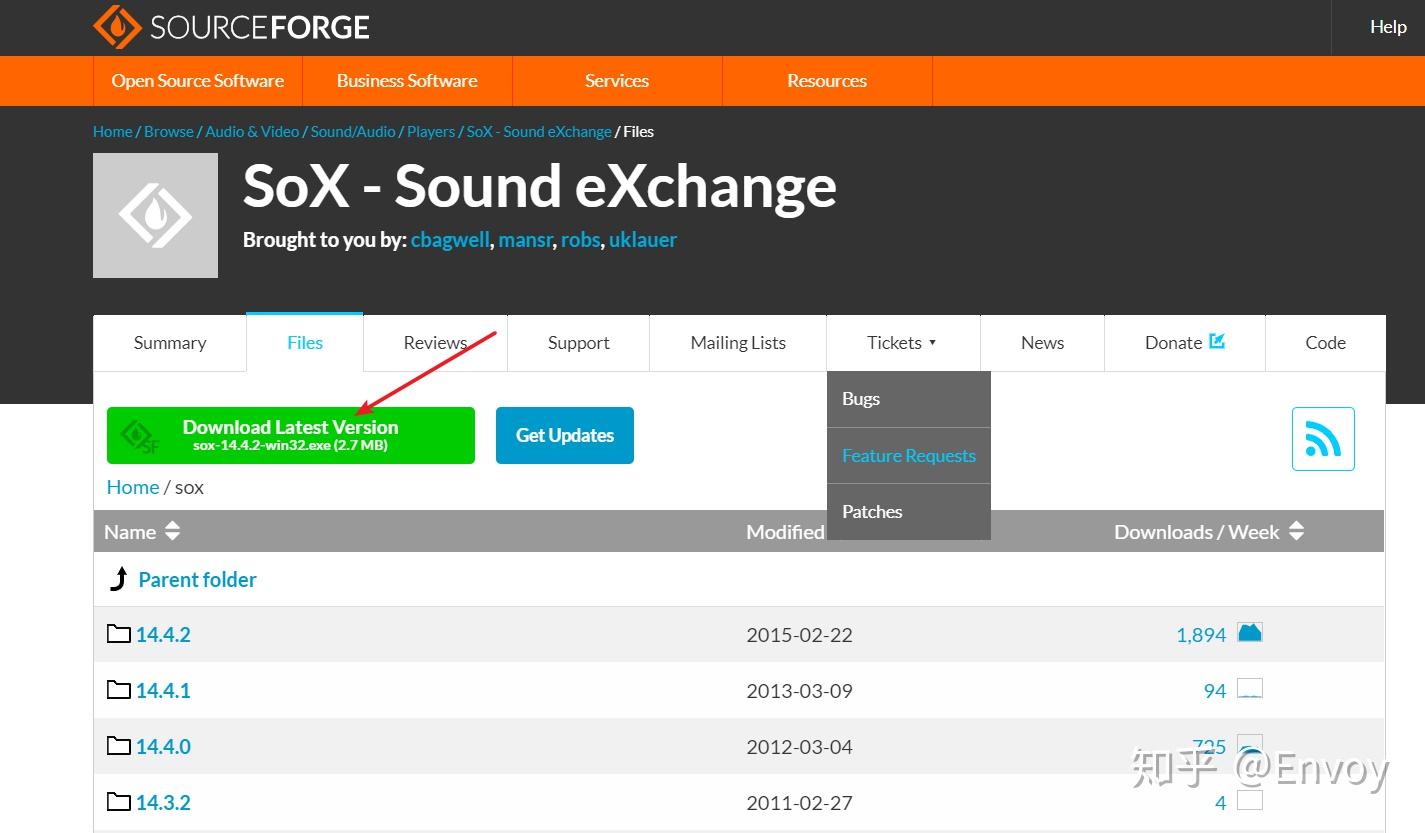Open downloads chart icon for 14.4.2

point(1250,632)
